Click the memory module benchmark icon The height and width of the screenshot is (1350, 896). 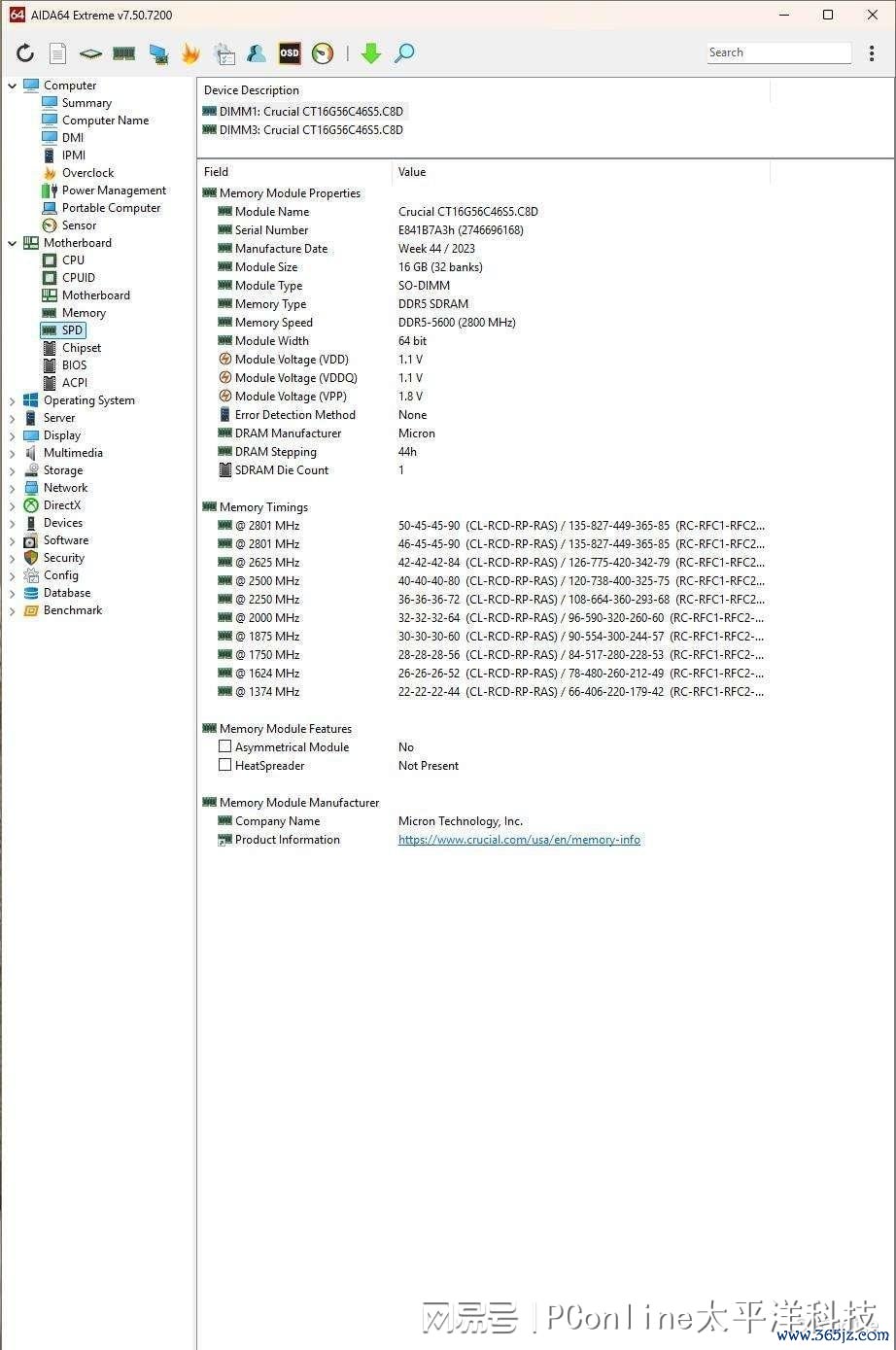click(123, 53)
